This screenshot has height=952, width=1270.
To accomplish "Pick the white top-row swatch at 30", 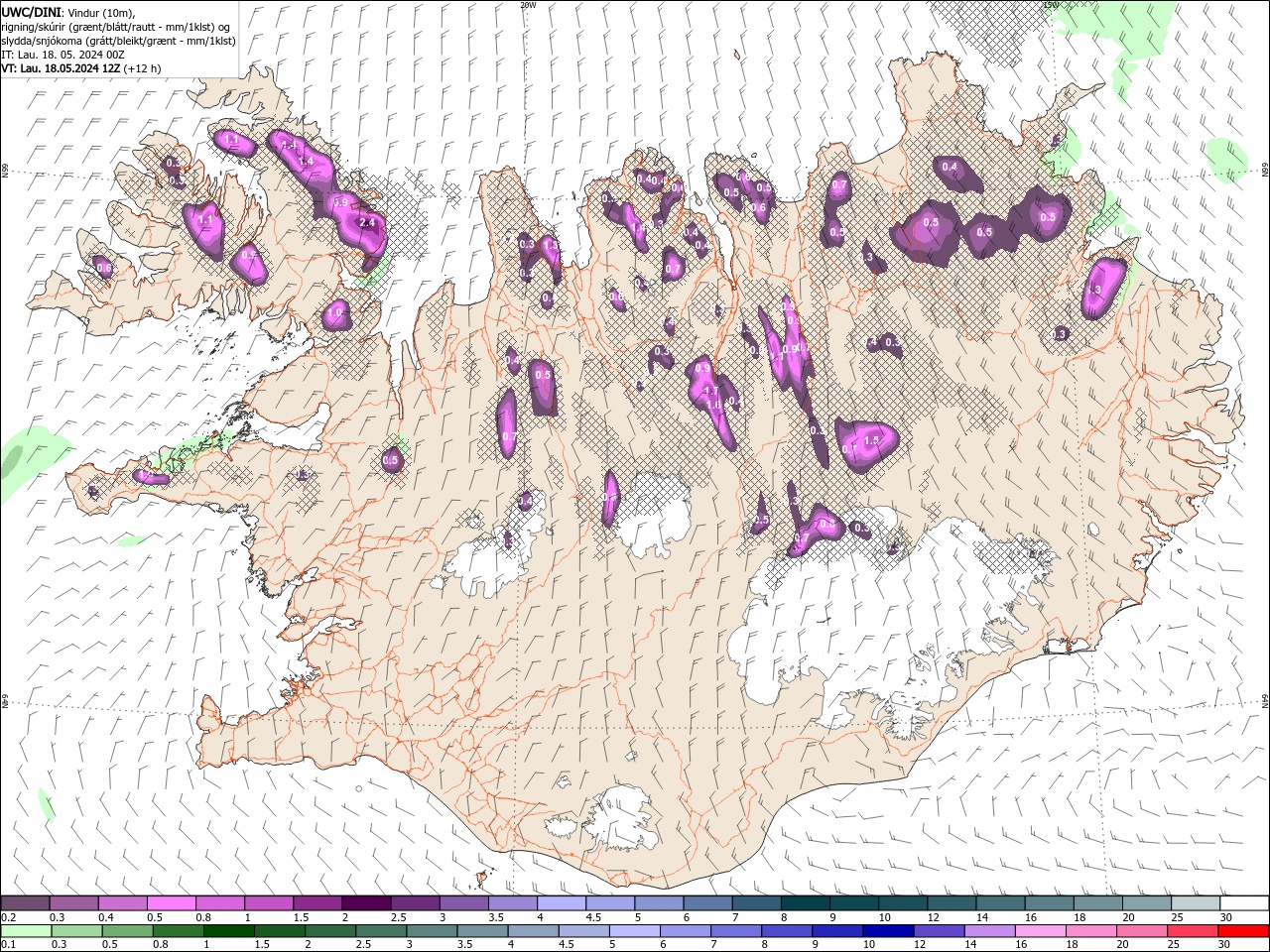I will coord(1244,903).
